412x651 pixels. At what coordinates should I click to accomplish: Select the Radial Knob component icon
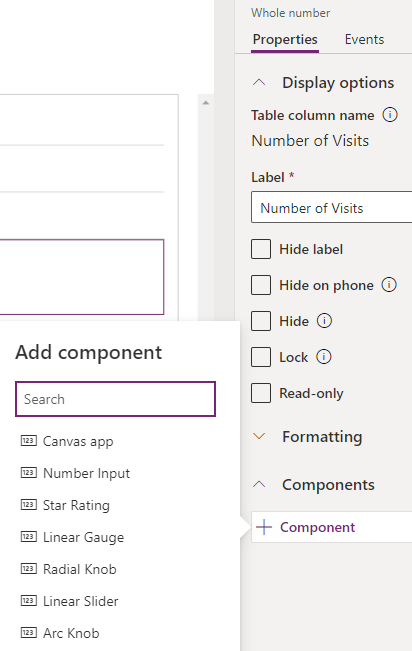point(29,568)
